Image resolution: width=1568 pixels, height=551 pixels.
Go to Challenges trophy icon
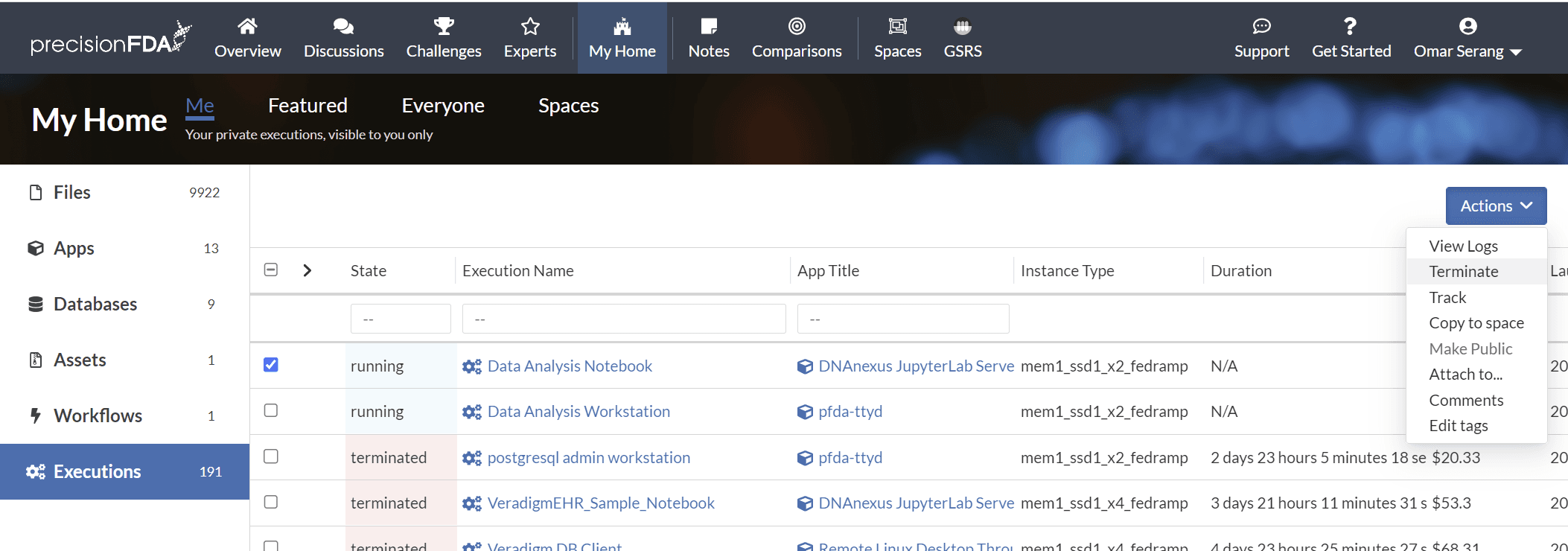(x=444, y=27)
